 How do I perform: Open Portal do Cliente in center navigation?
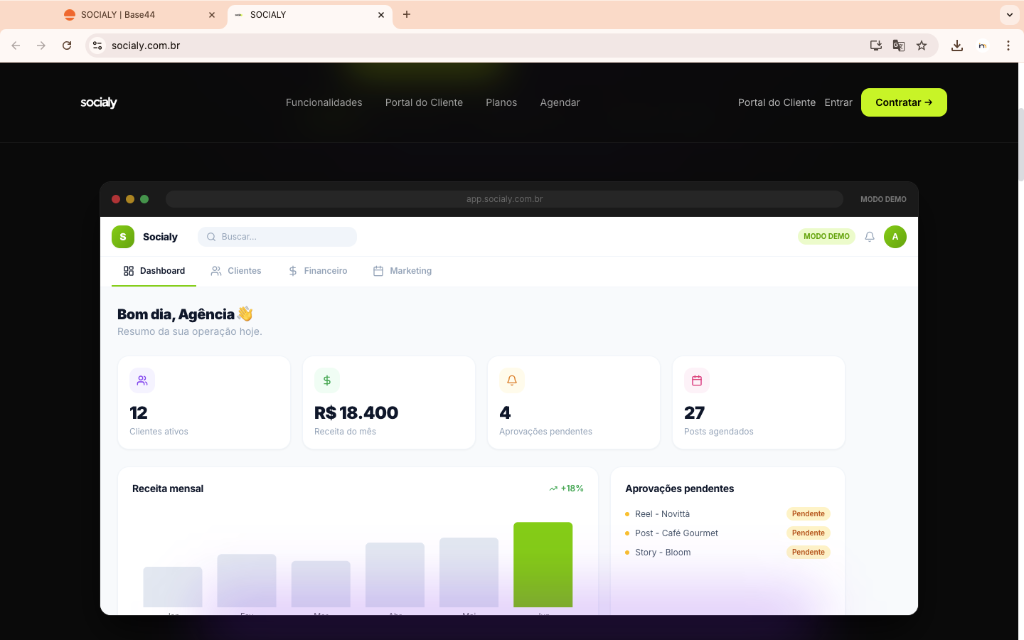pos(424,103)
